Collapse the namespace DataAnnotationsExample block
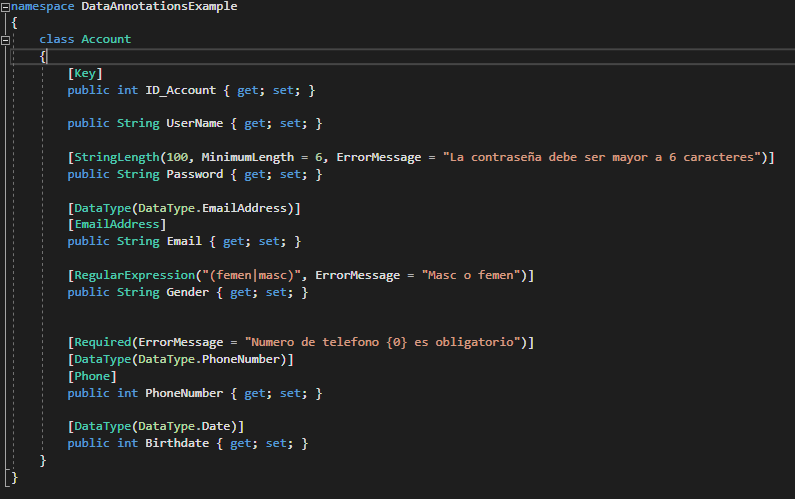 [x=5, y=7]
